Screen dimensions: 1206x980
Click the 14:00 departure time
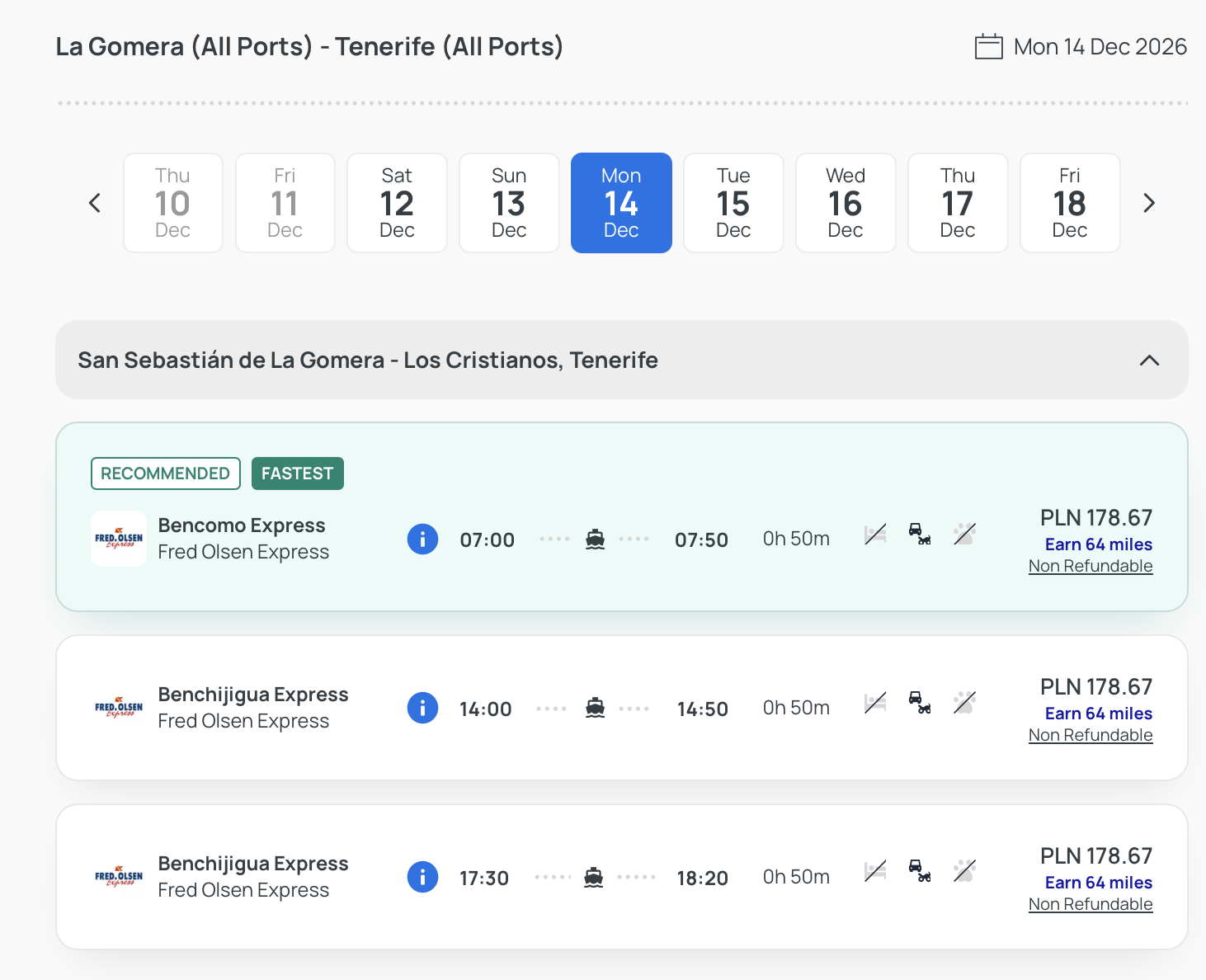click(486, 709)
